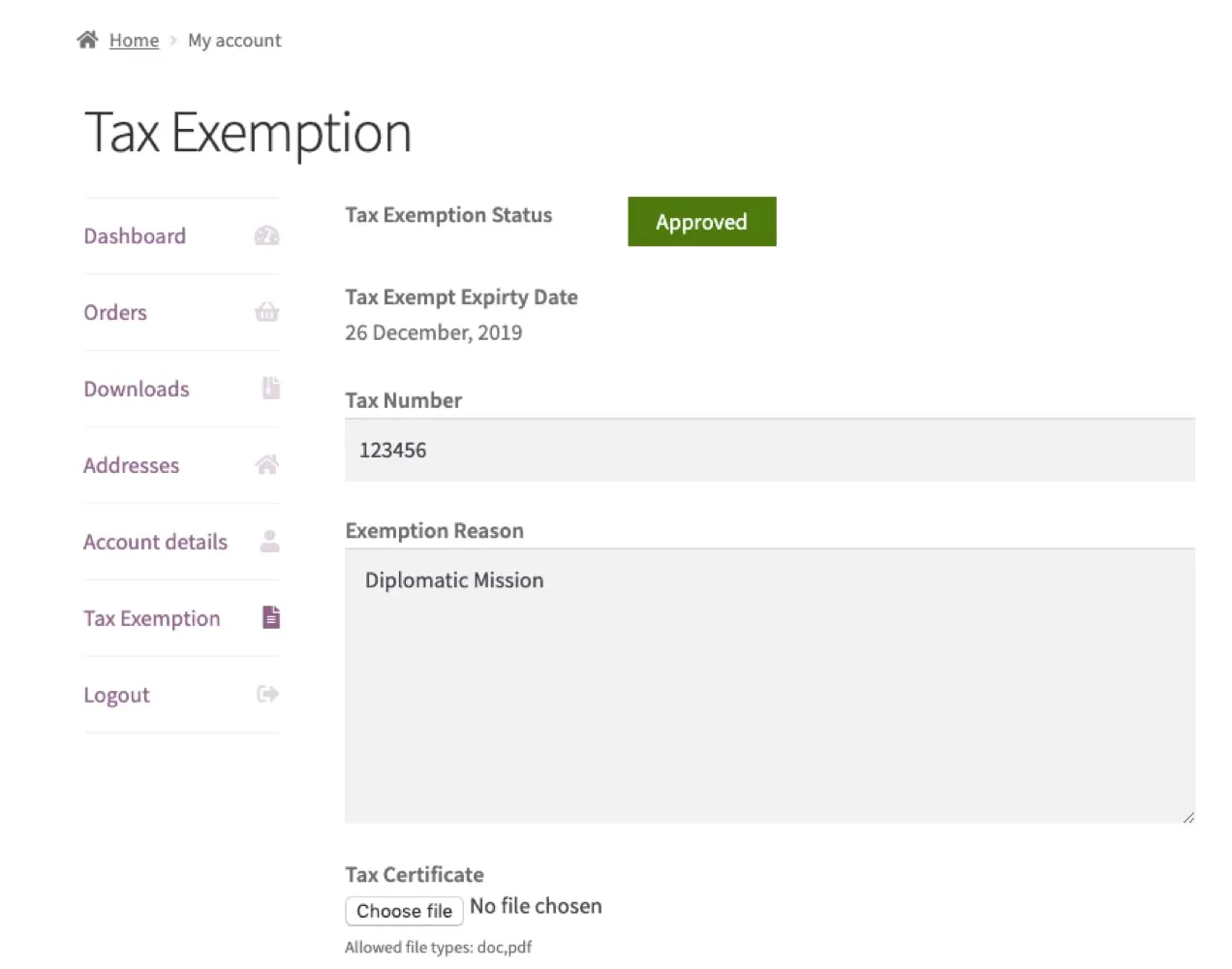Click the 26 December, 2019 expiry date
This screenshot has width=1232, height=969.
(433, 333)
